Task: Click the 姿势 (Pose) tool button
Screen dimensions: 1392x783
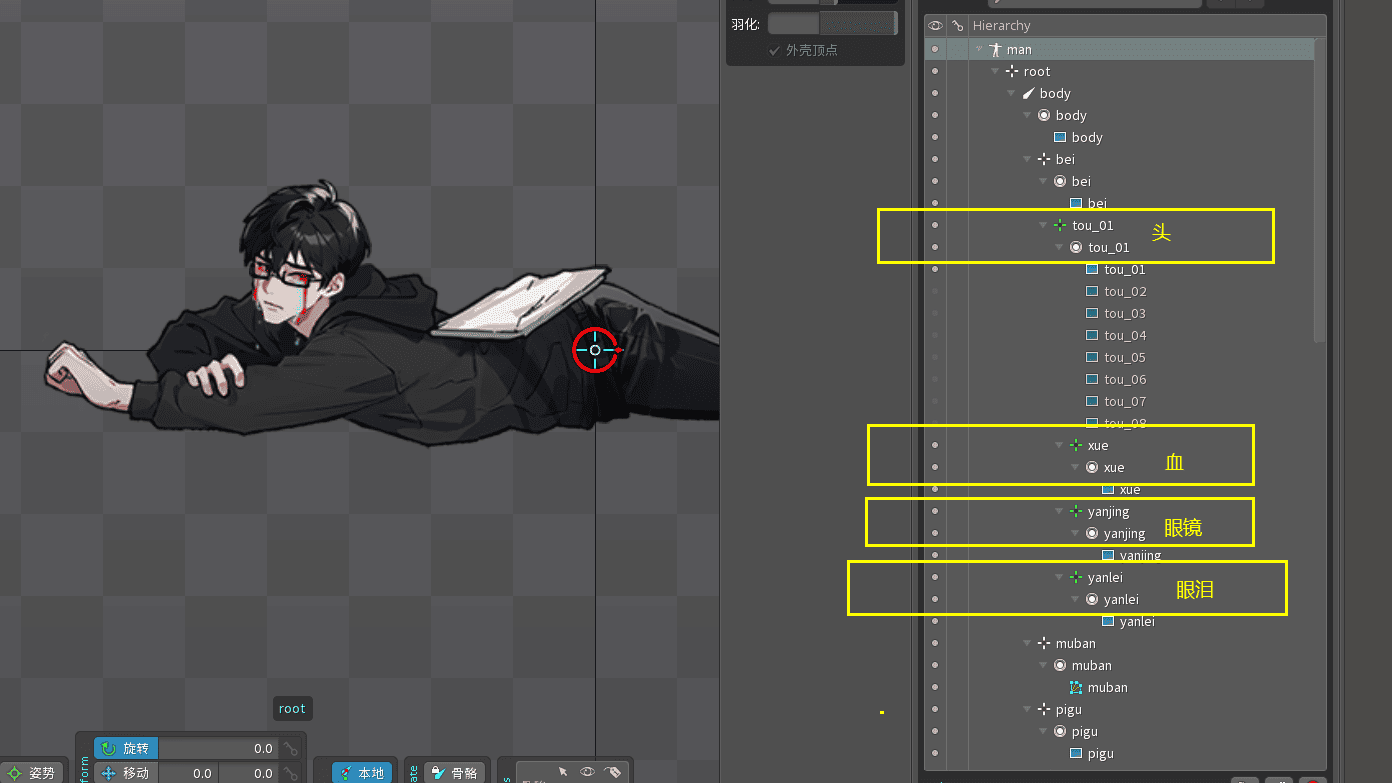Action: (x=32, y=773)
